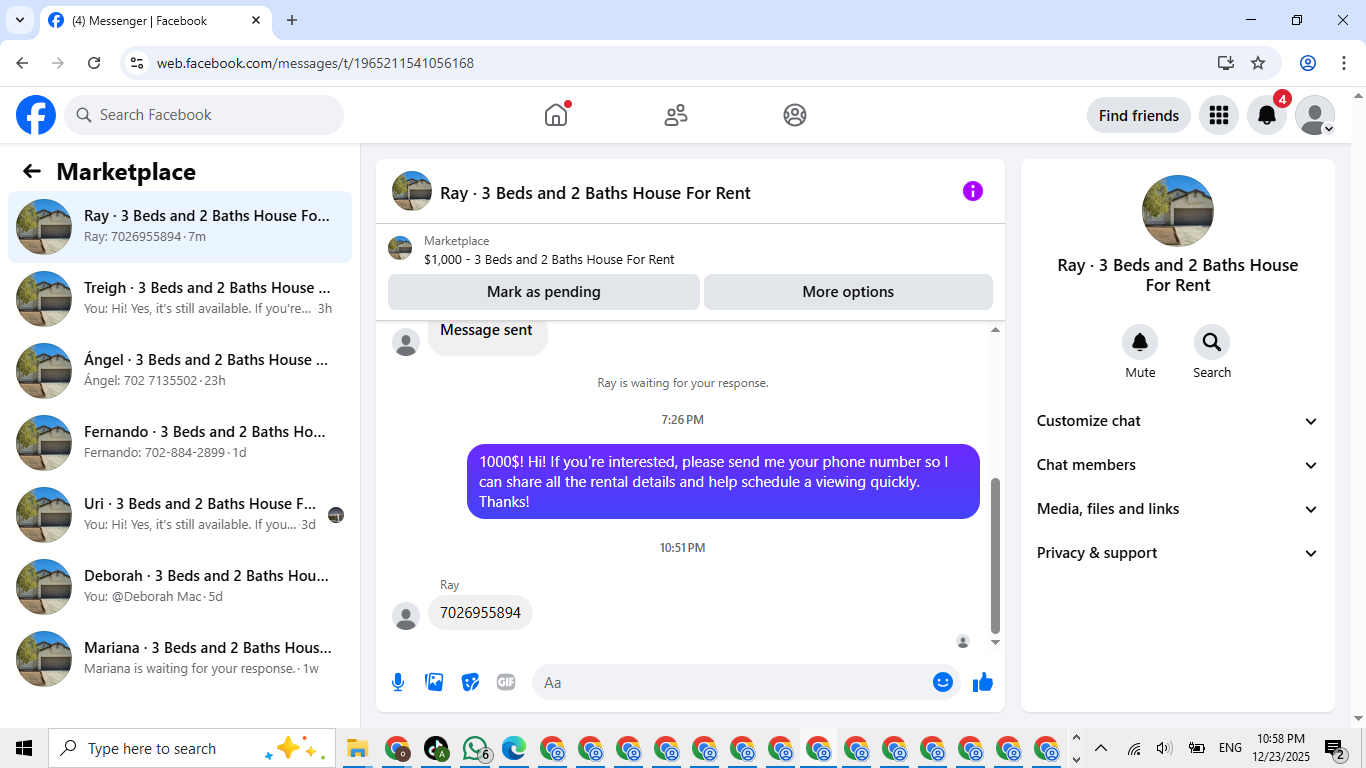Expand the Chat members section

1178,465
